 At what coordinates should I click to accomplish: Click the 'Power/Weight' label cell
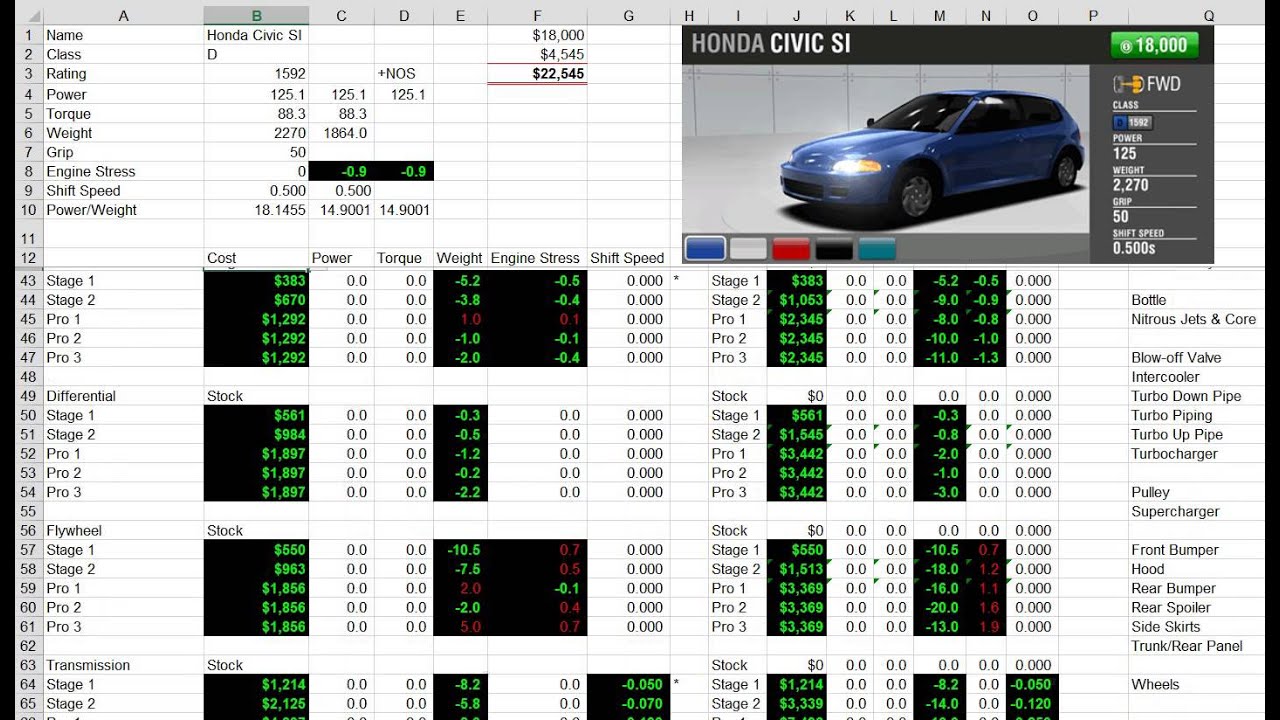click(123, 210)
